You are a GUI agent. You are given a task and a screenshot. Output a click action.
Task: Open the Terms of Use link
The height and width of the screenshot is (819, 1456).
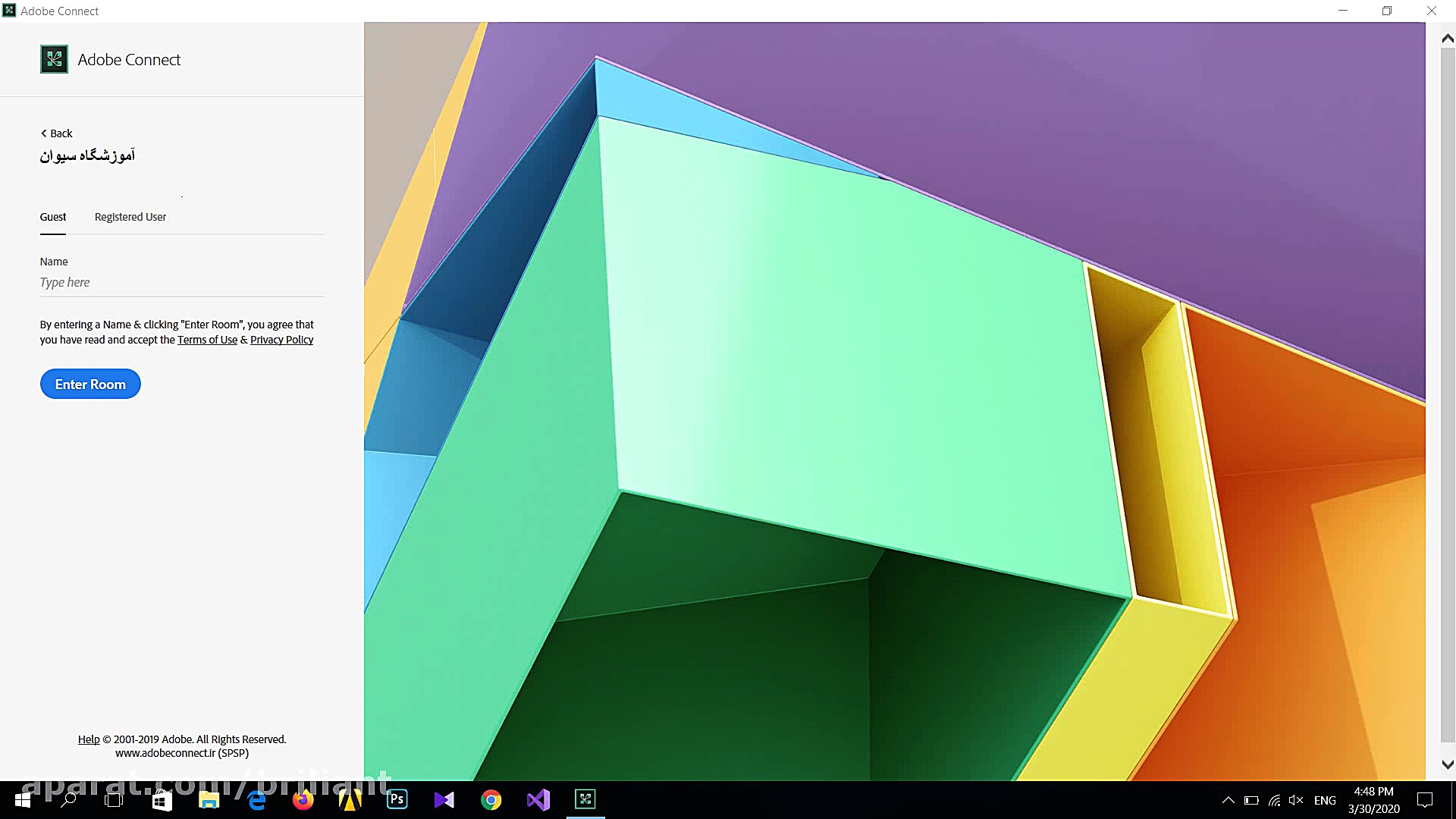(x=207, y=340)
